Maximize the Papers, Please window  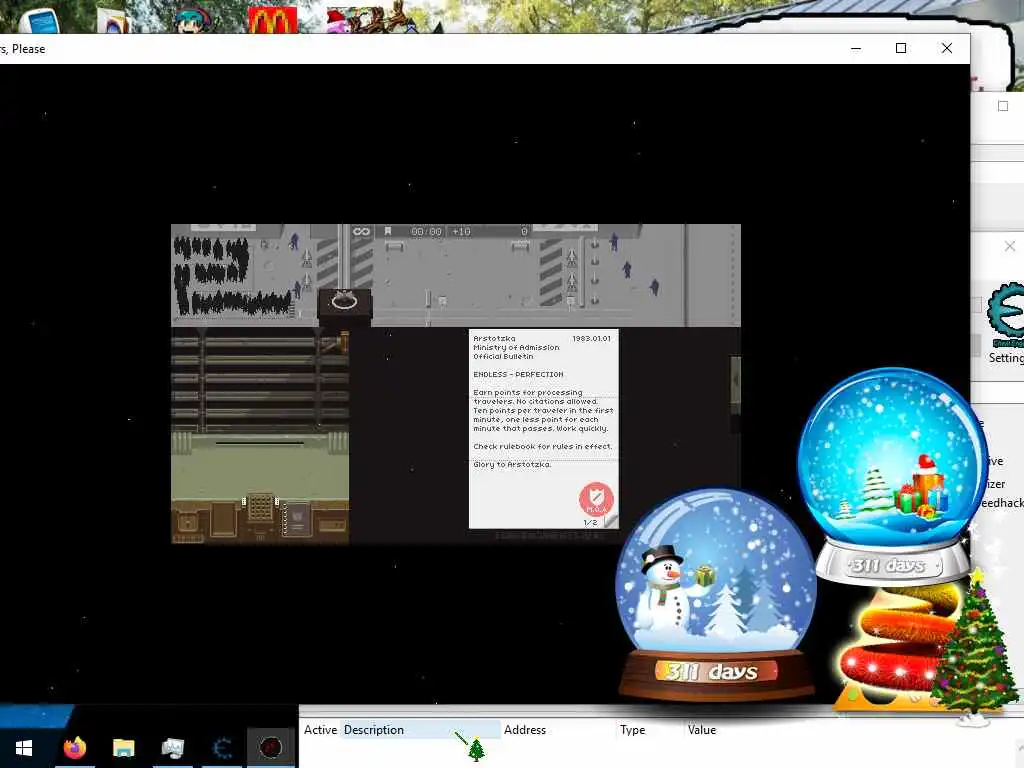pyautogui.click(x=901, y=48)
